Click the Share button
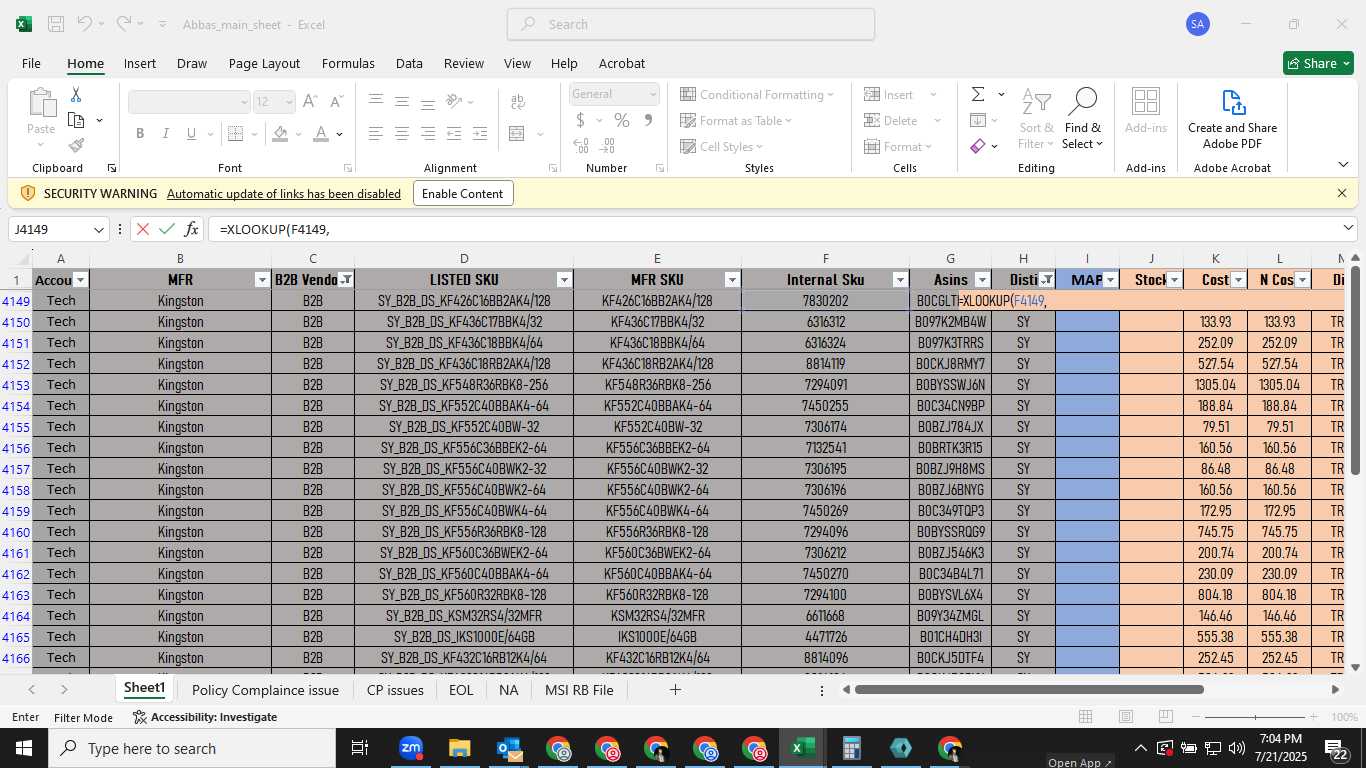Screen dimensions: 1366x768 tap(1318, 63)
